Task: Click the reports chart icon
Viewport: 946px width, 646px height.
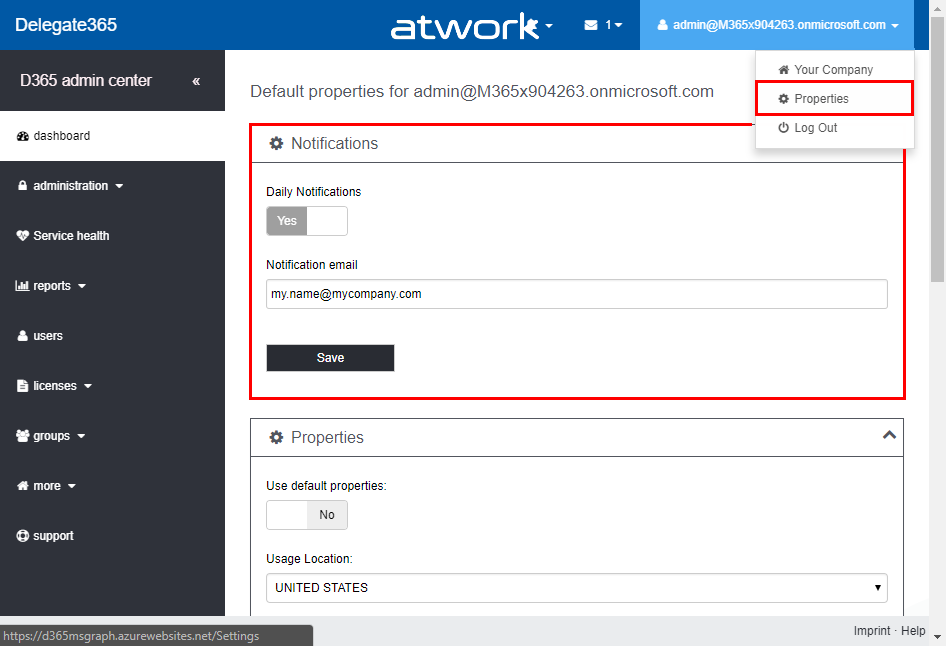Action: (22, 286)
